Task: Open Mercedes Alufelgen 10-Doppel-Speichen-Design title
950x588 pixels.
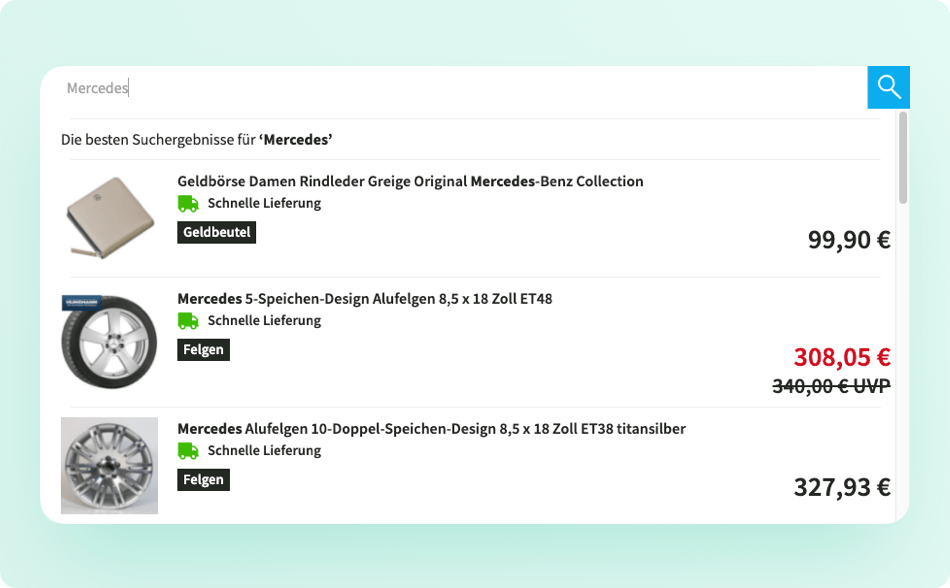Action: [431, 429]
